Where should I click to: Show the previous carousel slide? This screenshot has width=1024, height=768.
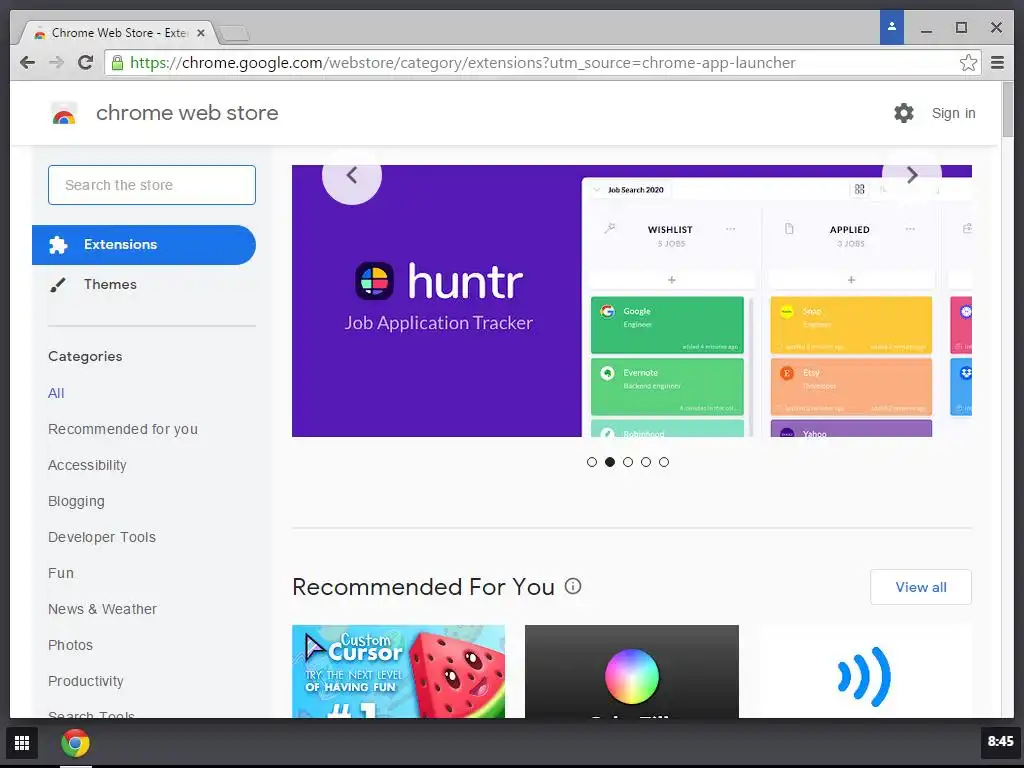[352, 175]
